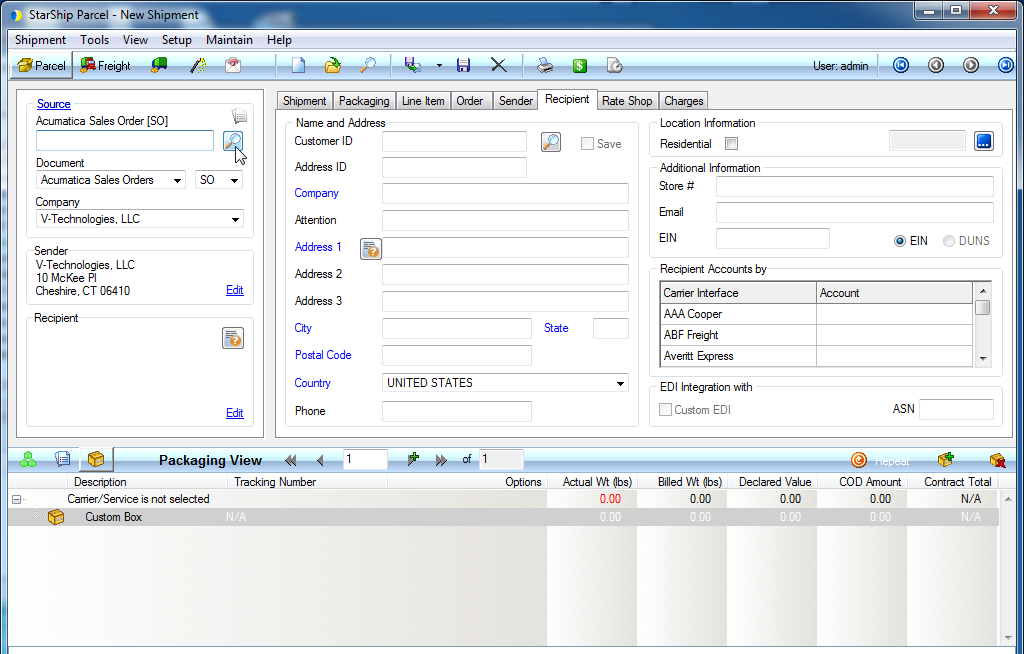
Task: Go to the previous package
Action: (x=320, y=460)
